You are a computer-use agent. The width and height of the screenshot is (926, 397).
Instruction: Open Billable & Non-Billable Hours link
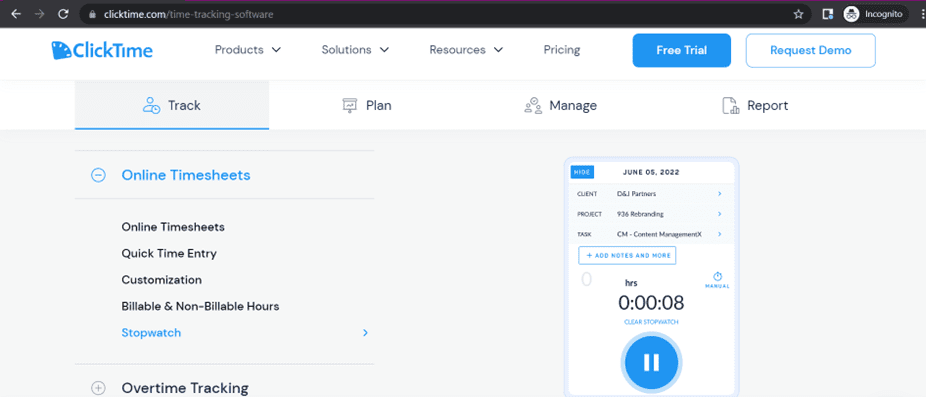(200, 307)
